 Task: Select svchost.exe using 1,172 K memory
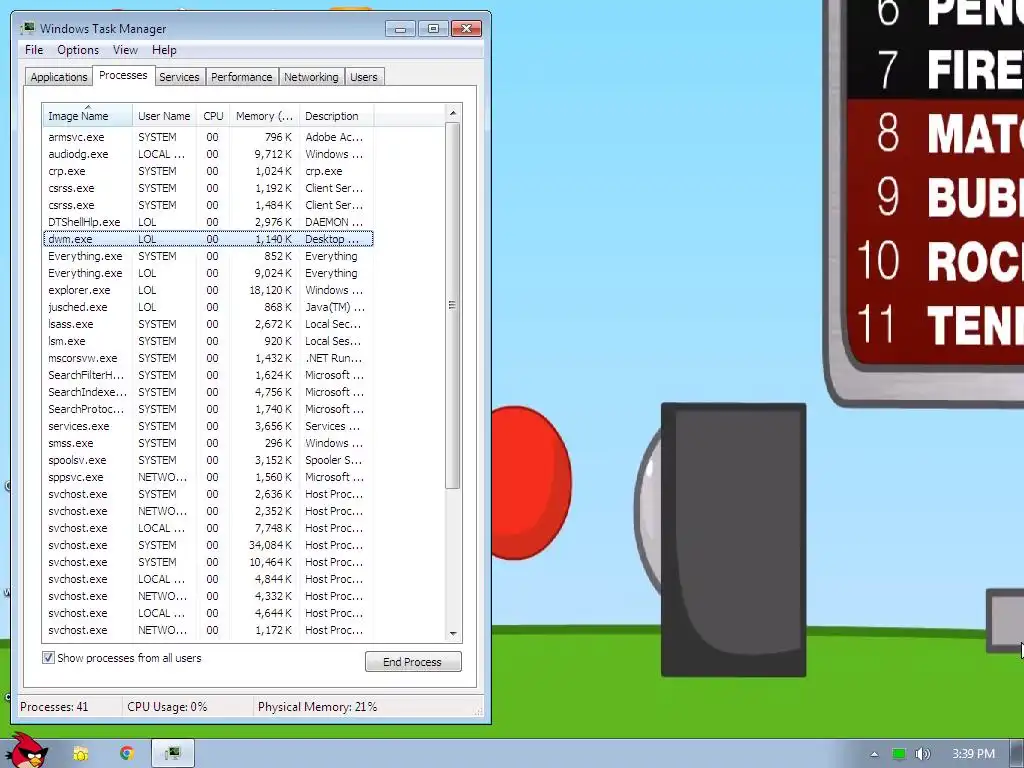pyautogui.click(x=208, y=630)
